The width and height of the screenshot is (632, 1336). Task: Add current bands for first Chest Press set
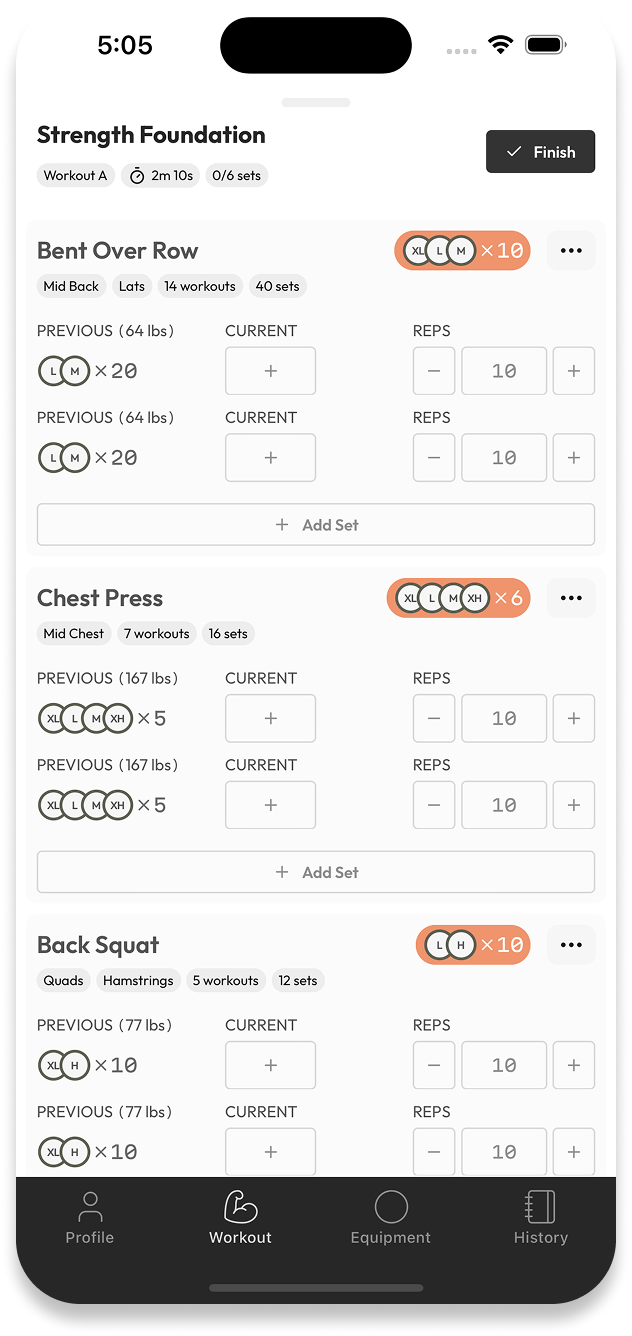pos(270,718)
